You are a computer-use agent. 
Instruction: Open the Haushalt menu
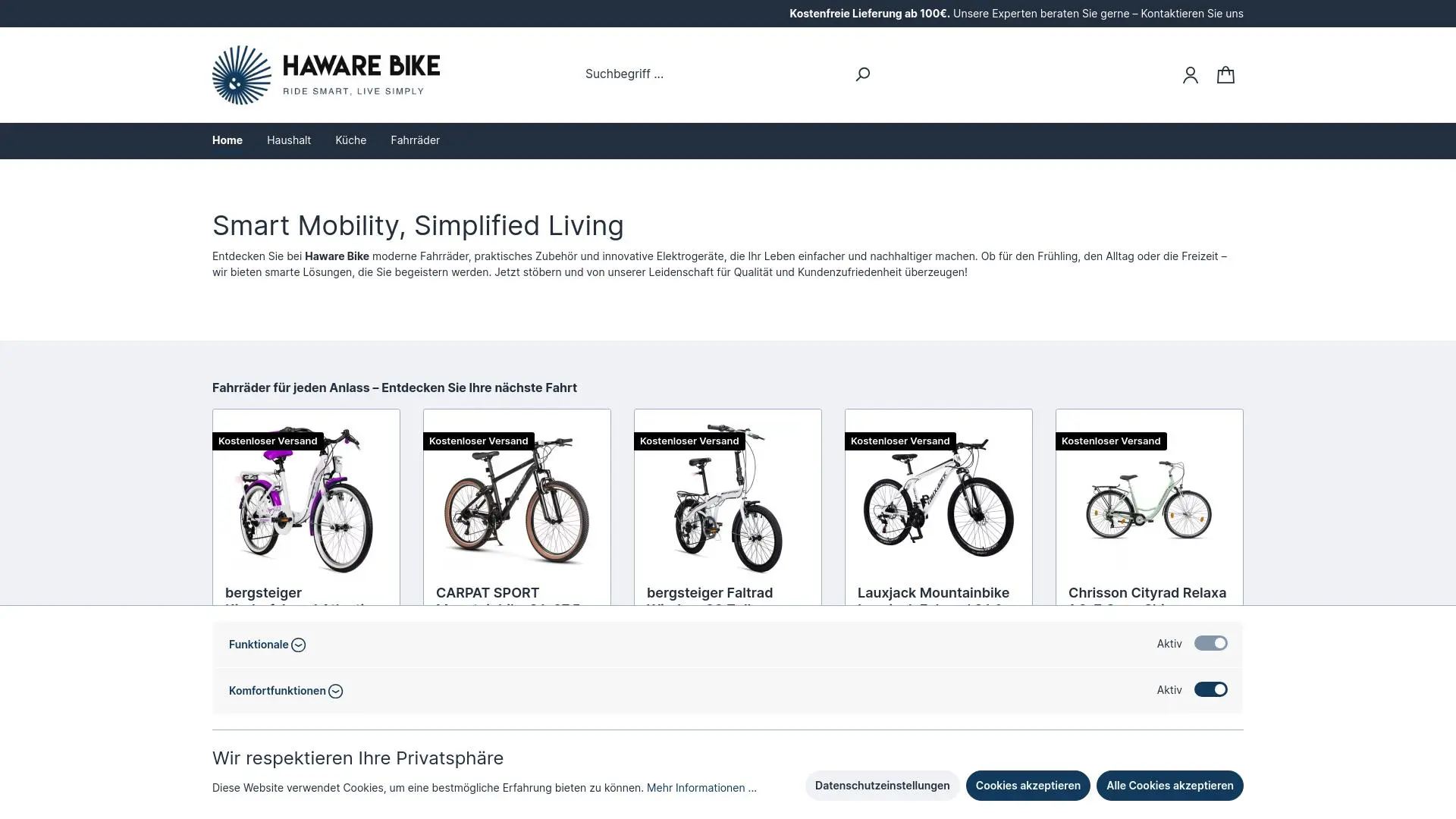click(x=289, y=140)
